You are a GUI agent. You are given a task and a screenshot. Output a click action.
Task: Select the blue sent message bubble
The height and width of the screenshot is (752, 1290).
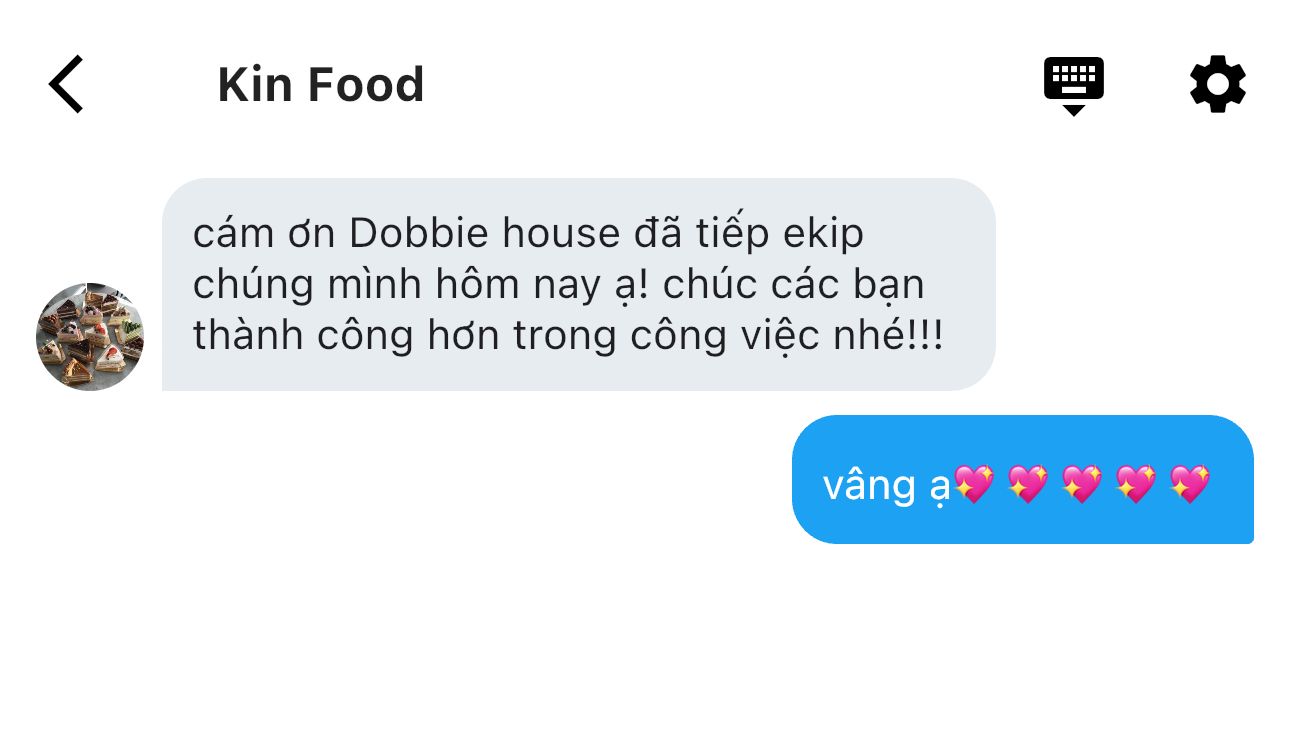[1022, 479]
